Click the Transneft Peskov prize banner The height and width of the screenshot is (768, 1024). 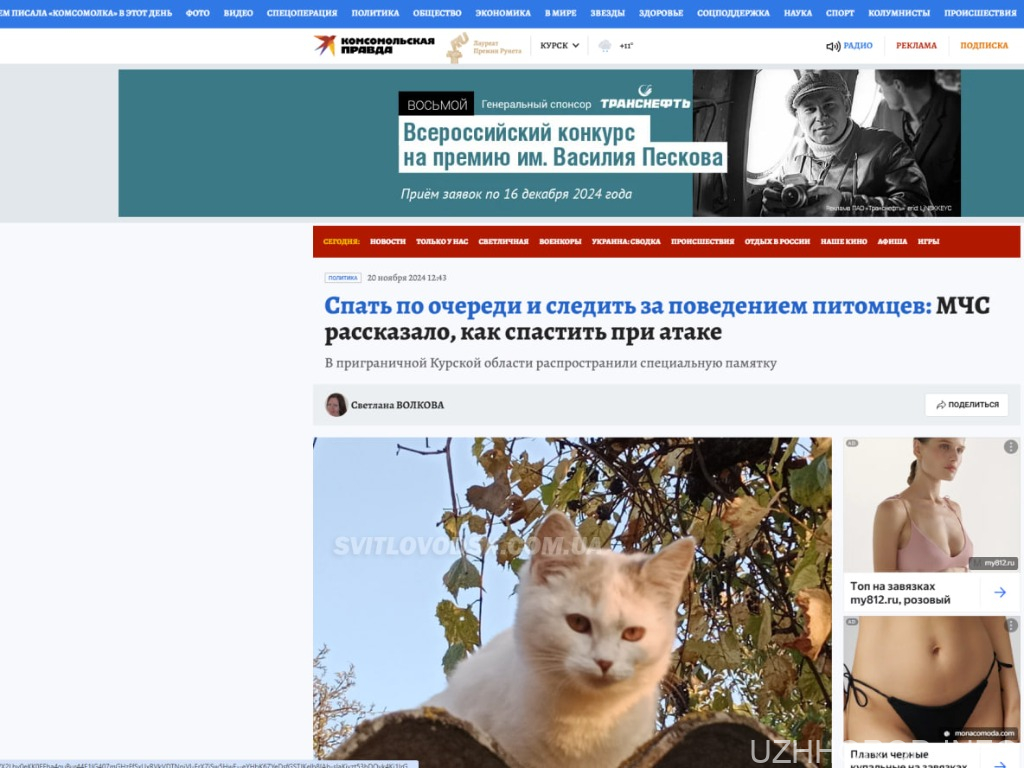pyautogui.click(x=539, y=143)
